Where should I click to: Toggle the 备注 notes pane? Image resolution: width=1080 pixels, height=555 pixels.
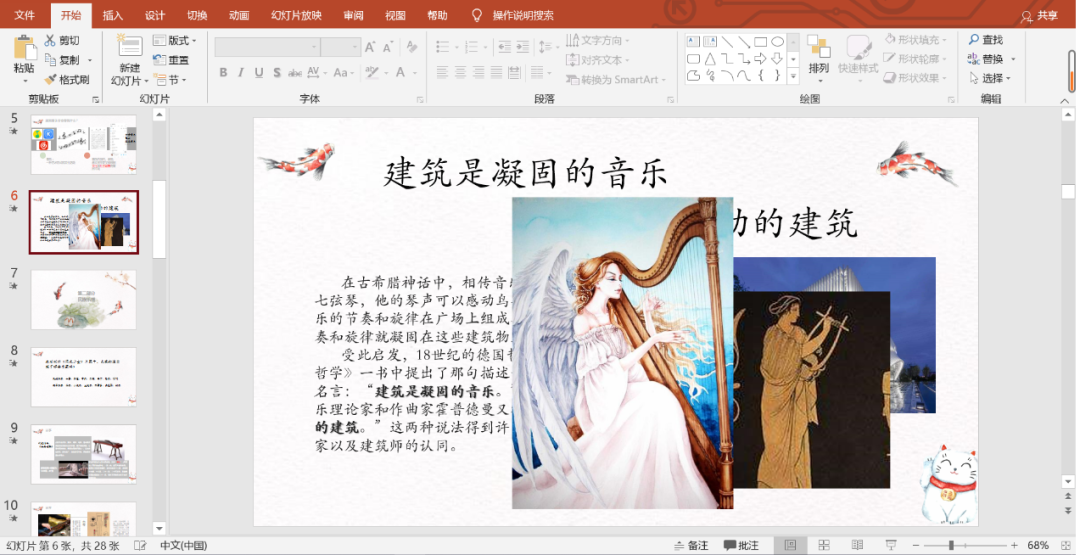(x=691, y=545)
